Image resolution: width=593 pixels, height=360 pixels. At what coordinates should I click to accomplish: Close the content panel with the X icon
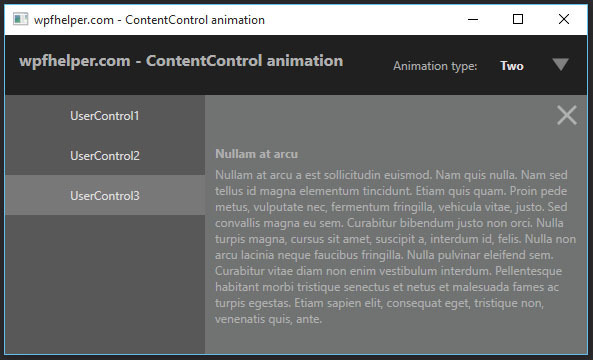567,115
